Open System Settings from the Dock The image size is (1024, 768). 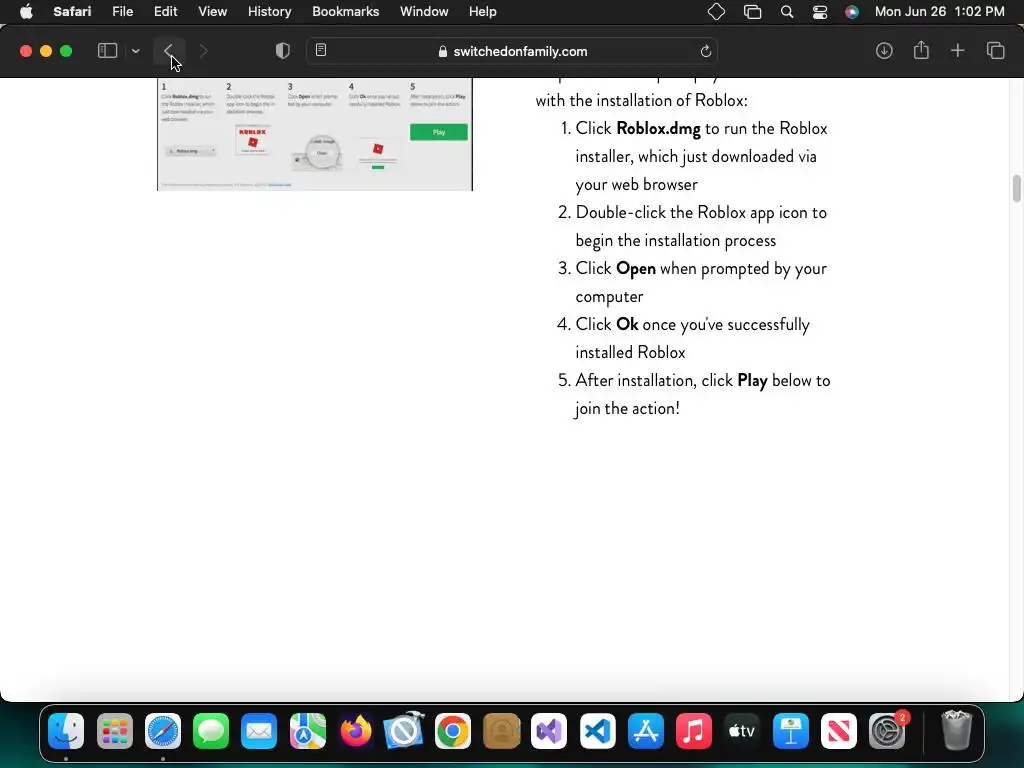887,731
